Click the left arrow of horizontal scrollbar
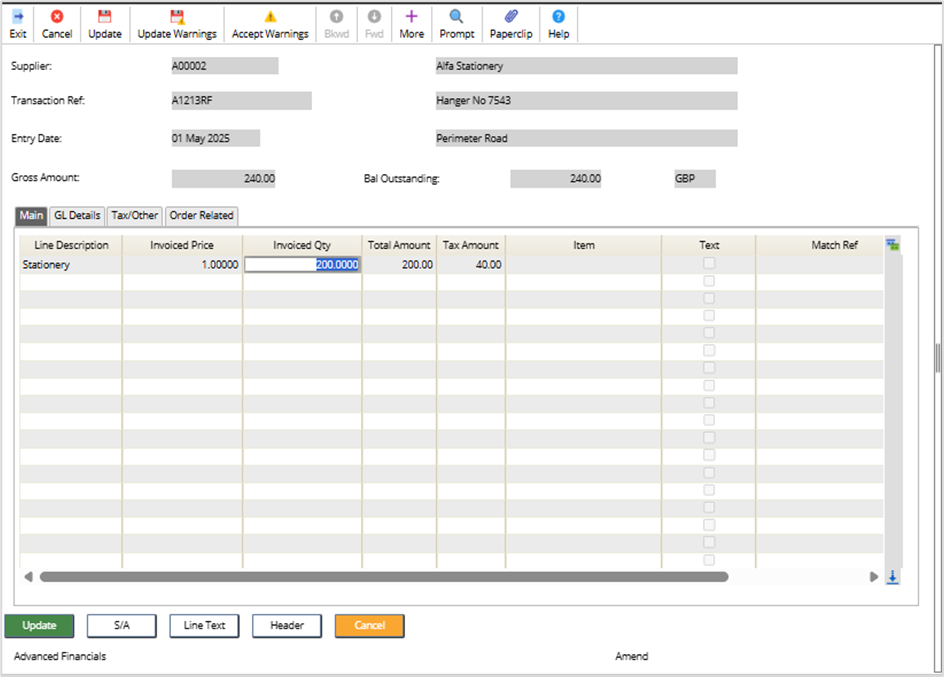 tap(28, 577)
